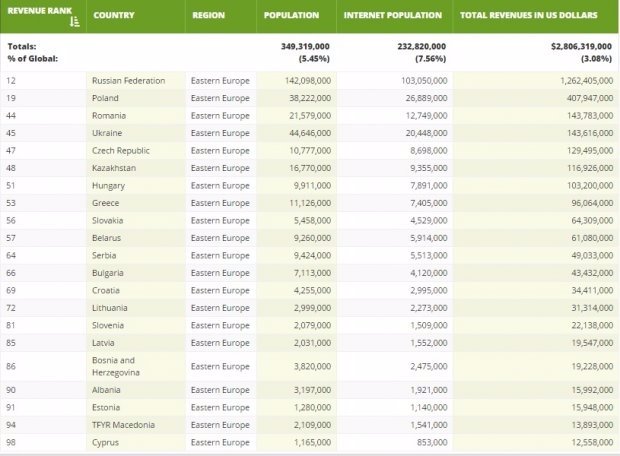This screenshot has width=620, height=456.
Task: Click rank number 98 in first column
Action: point(13,441)
